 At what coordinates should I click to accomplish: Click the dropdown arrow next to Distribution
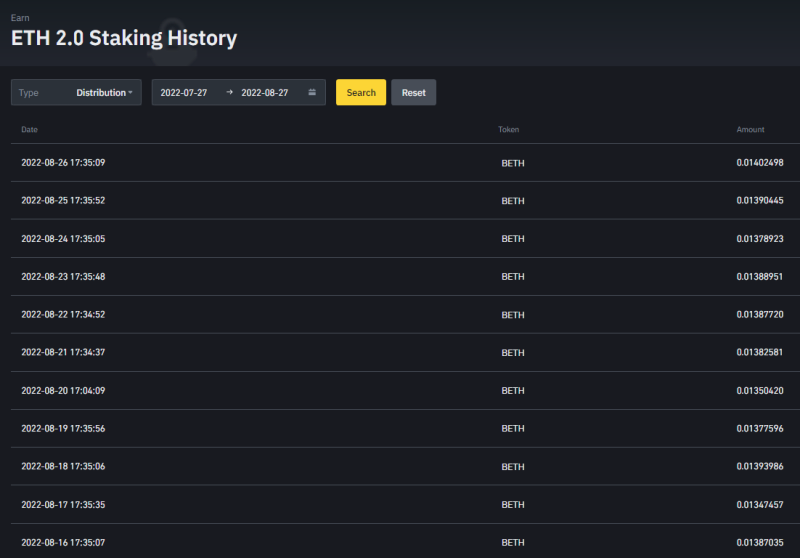point(131,92)
